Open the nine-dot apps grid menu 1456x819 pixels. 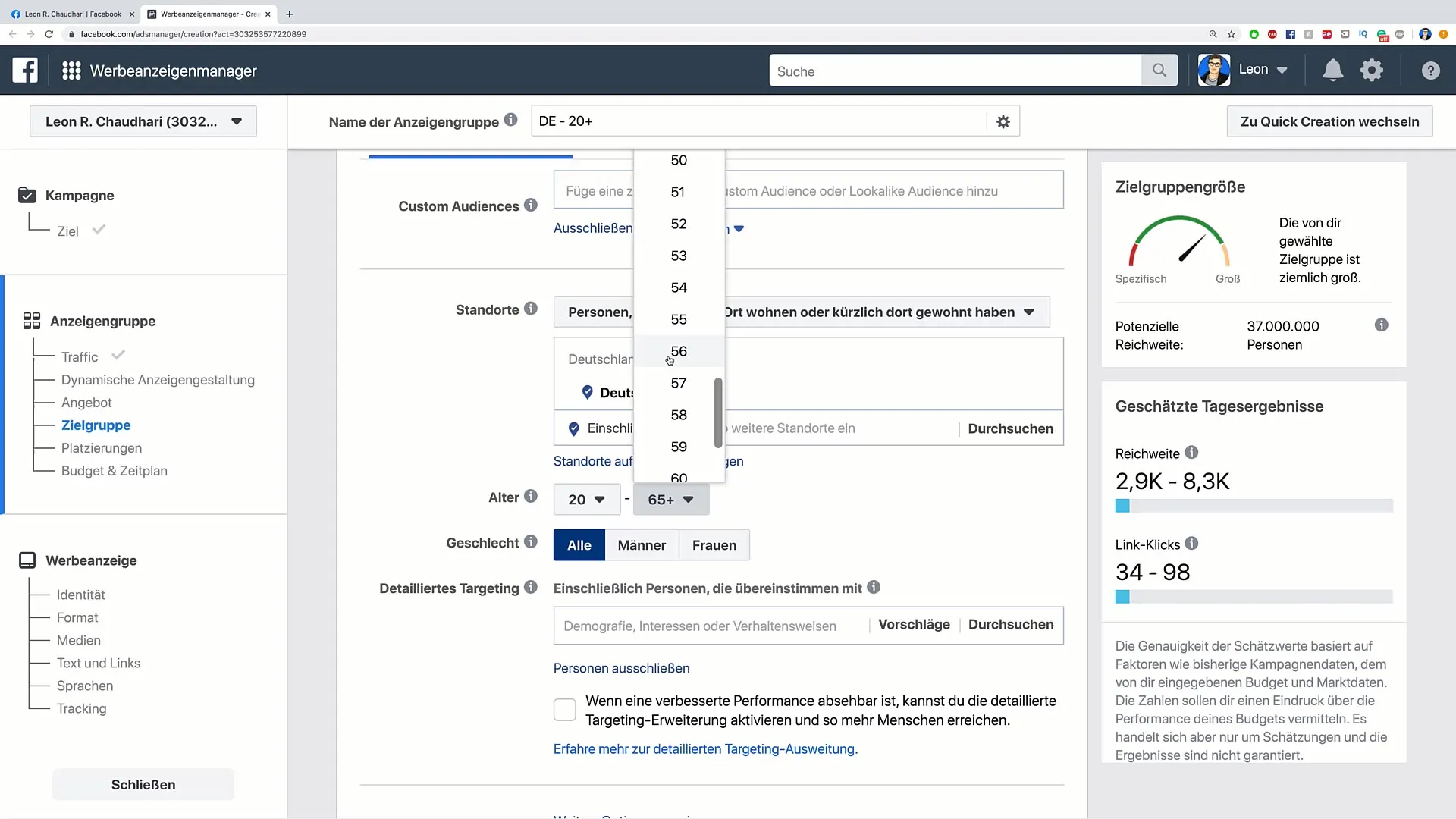[x=71, y=71]
